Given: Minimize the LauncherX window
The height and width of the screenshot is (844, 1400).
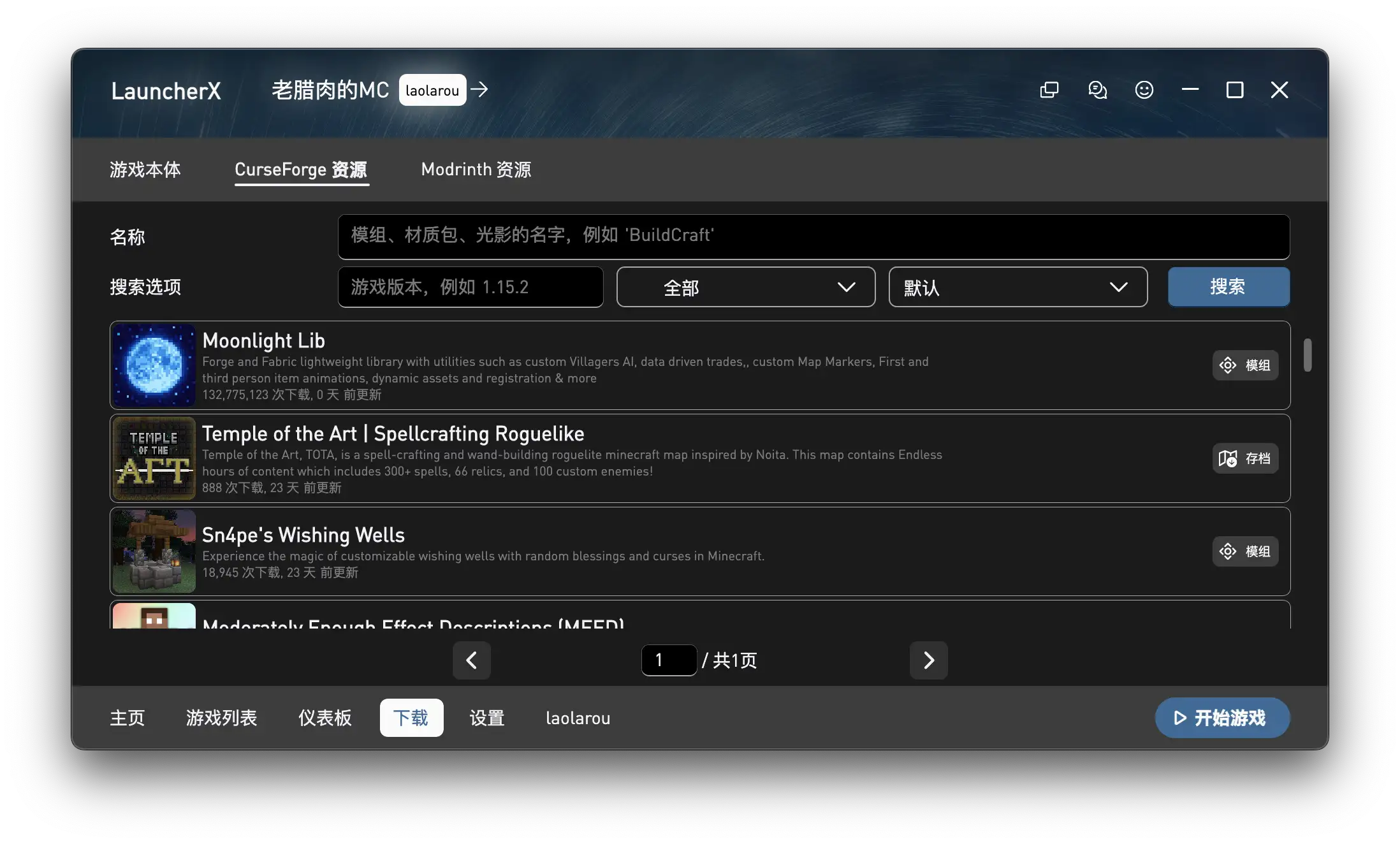Looking at the screenshot, I should pyautogui.click(x=1190, y=90).
